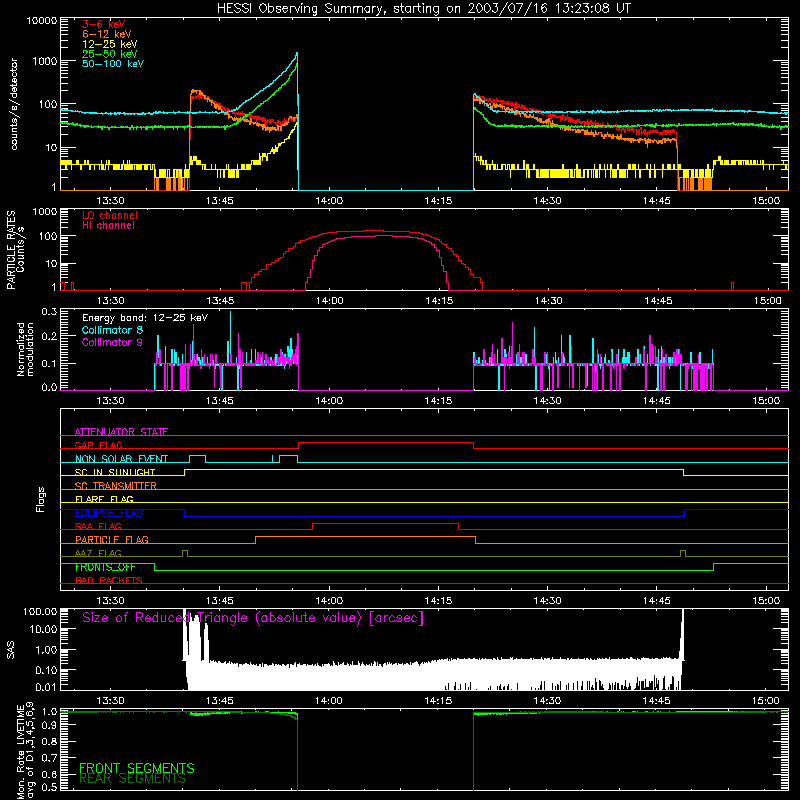800x800 pixels.
Task: Select the 'Size of Reduced Triangle' caption
Action: tap(253, 618)
